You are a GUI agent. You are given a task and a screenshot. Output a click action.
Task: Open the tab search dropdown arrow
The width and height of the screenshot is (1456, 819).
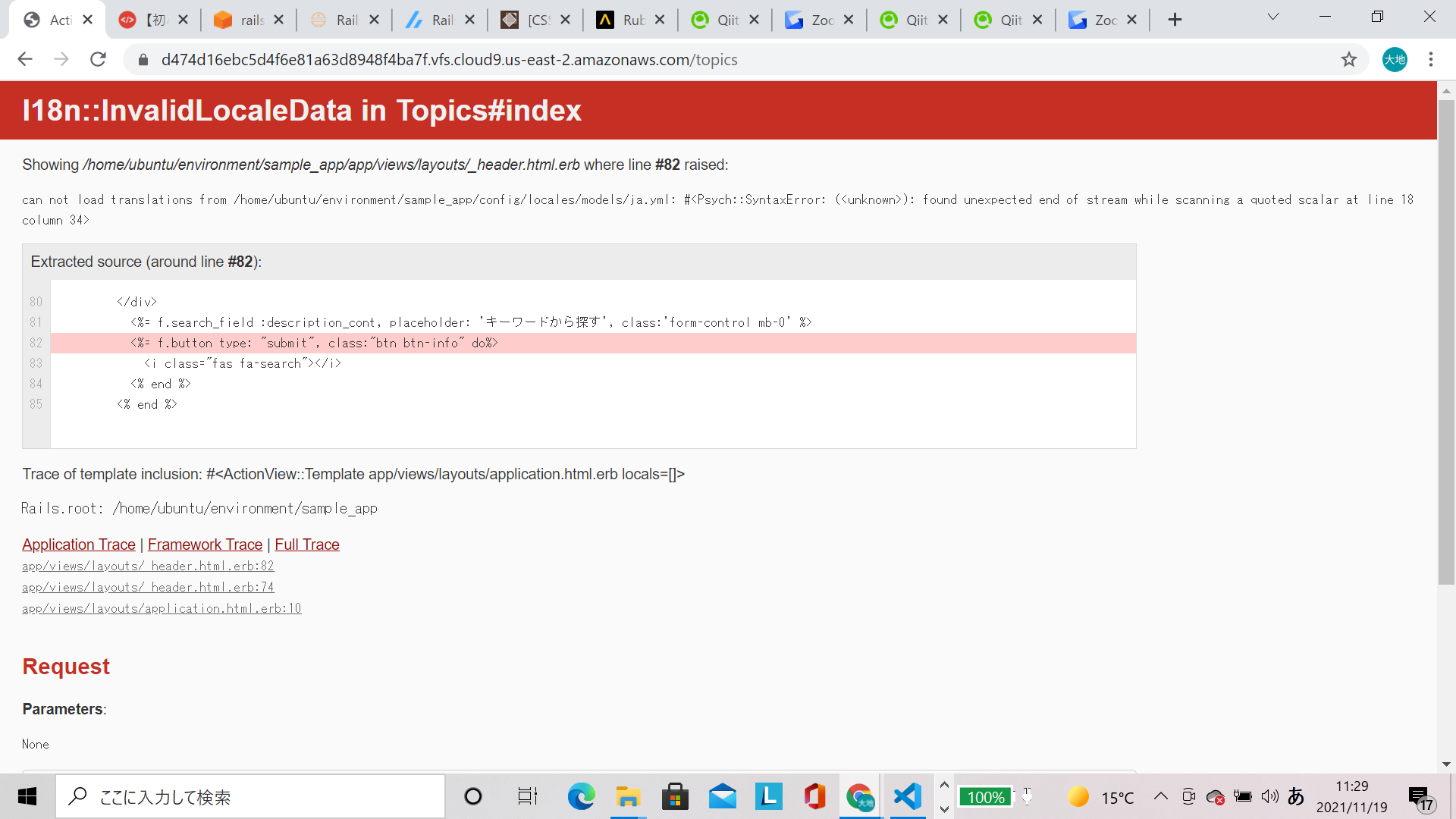pos(1273,17)
